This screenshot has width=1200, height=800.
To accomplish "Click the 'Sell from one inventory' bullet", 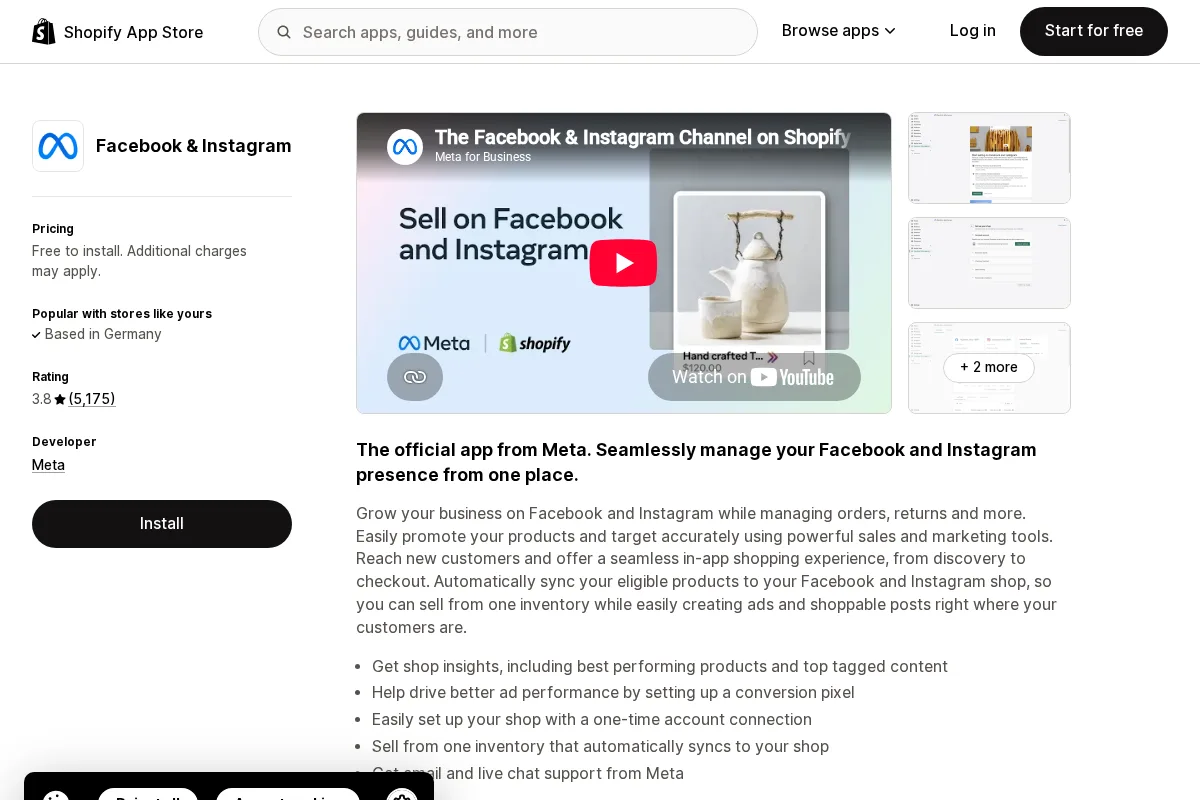I will point(600,746).
